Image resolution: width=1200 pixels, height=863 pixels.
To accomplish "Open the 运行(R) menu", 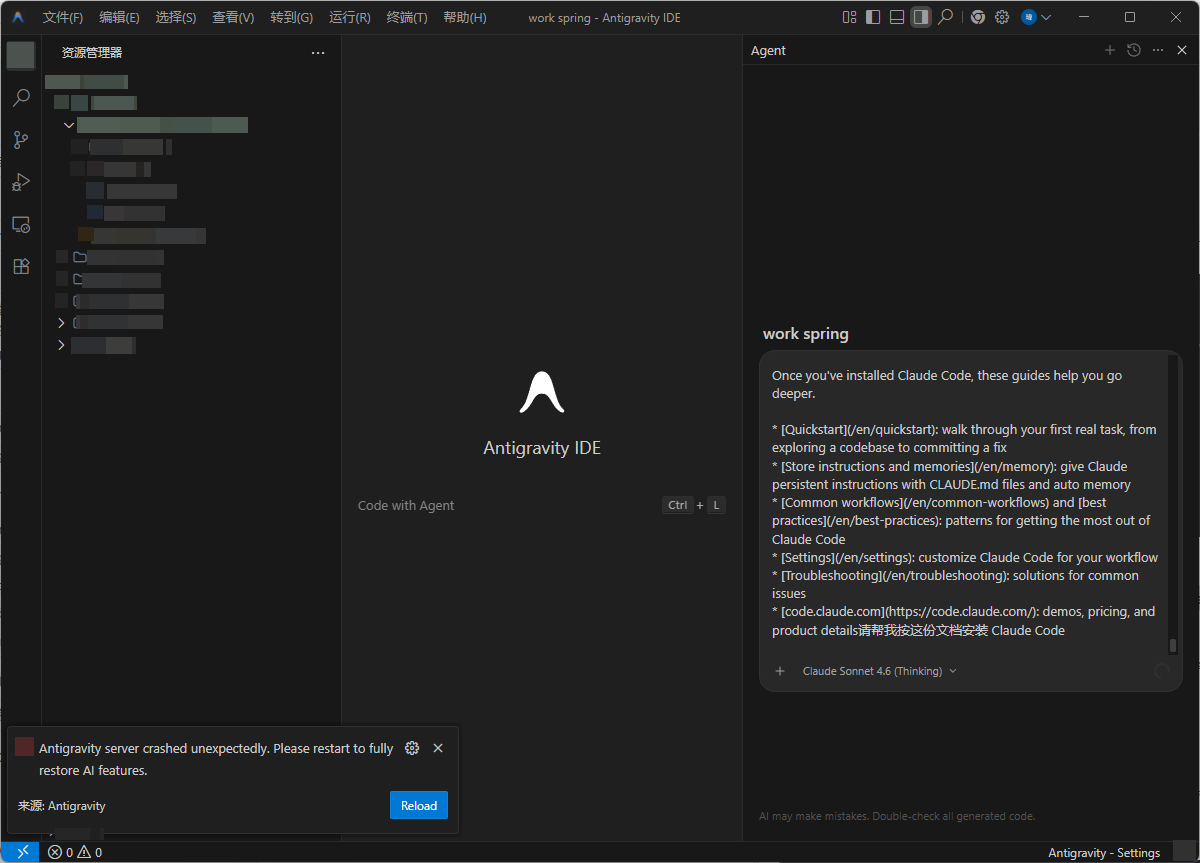I will [349, 17].
